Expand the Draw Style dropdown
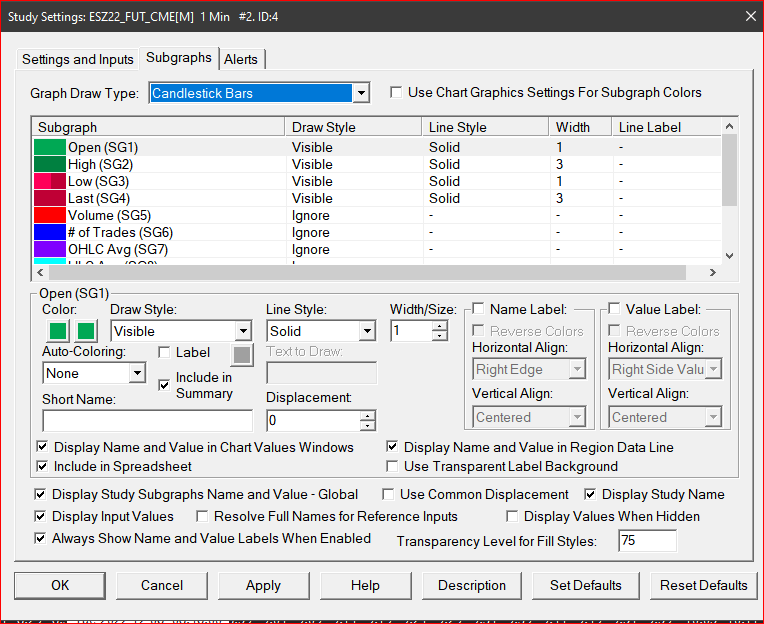Image resolution: width=764 pixels, height=624 pixels. [x=243, y=331]
